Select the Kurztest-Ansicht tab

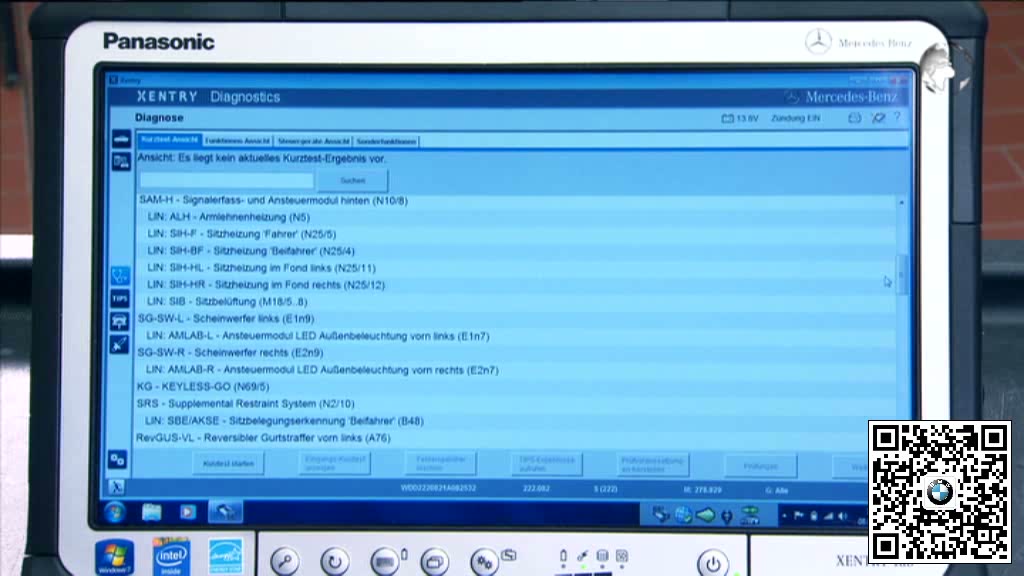(x=169, y=140)
